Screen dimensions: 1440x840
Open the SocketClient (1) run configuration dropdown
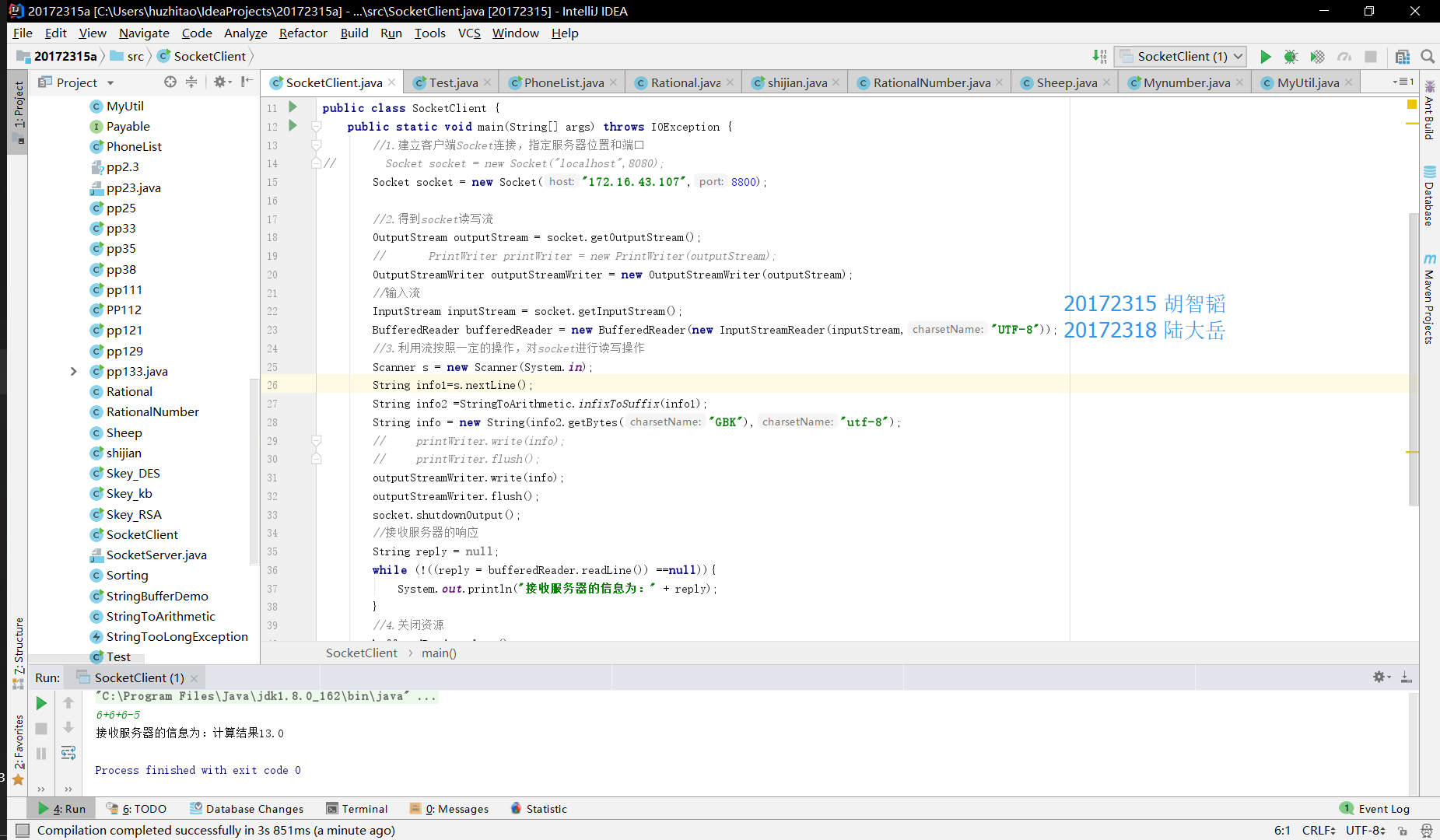click(1181, 57)
